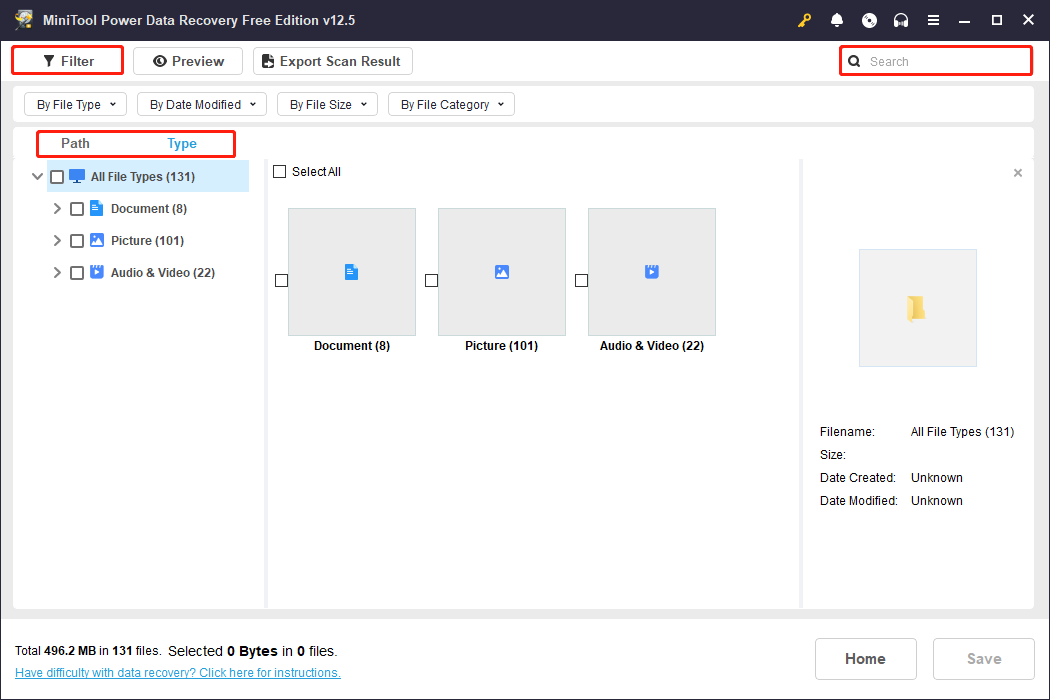Image resolution: width=1050 pixels, height=700 pixels.
Task: Switch to the Path tab
Action: (75, 143)
